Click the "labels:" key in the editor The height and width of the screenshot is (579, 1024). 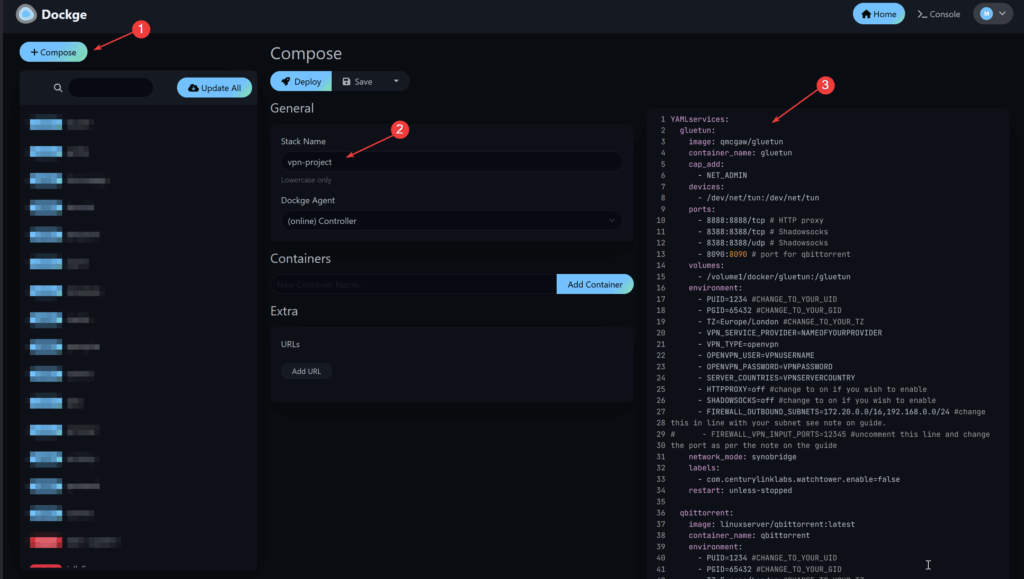pos(704,468)
